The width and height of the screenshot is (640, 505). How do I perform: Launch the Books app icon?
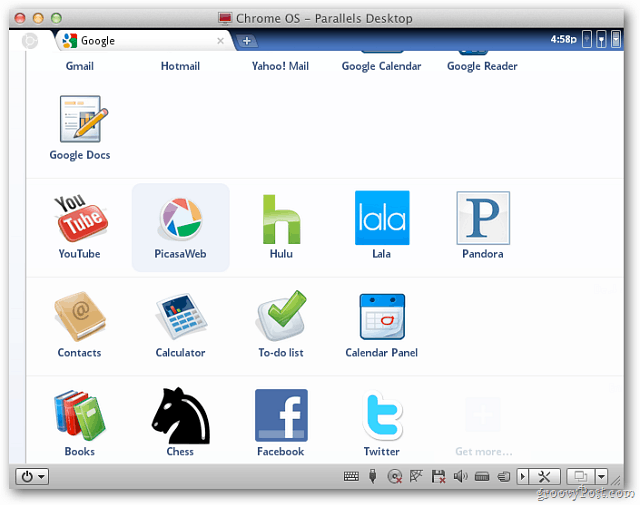[80, 415]
